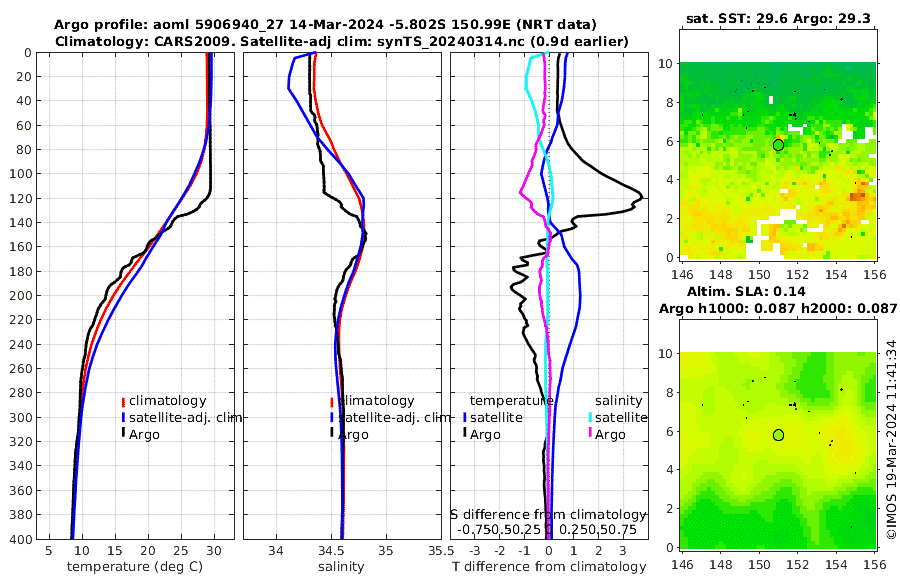Click latitude tick 4 beside the SLA map
Viewport: 900px width, 580px height.
(669, 470)
